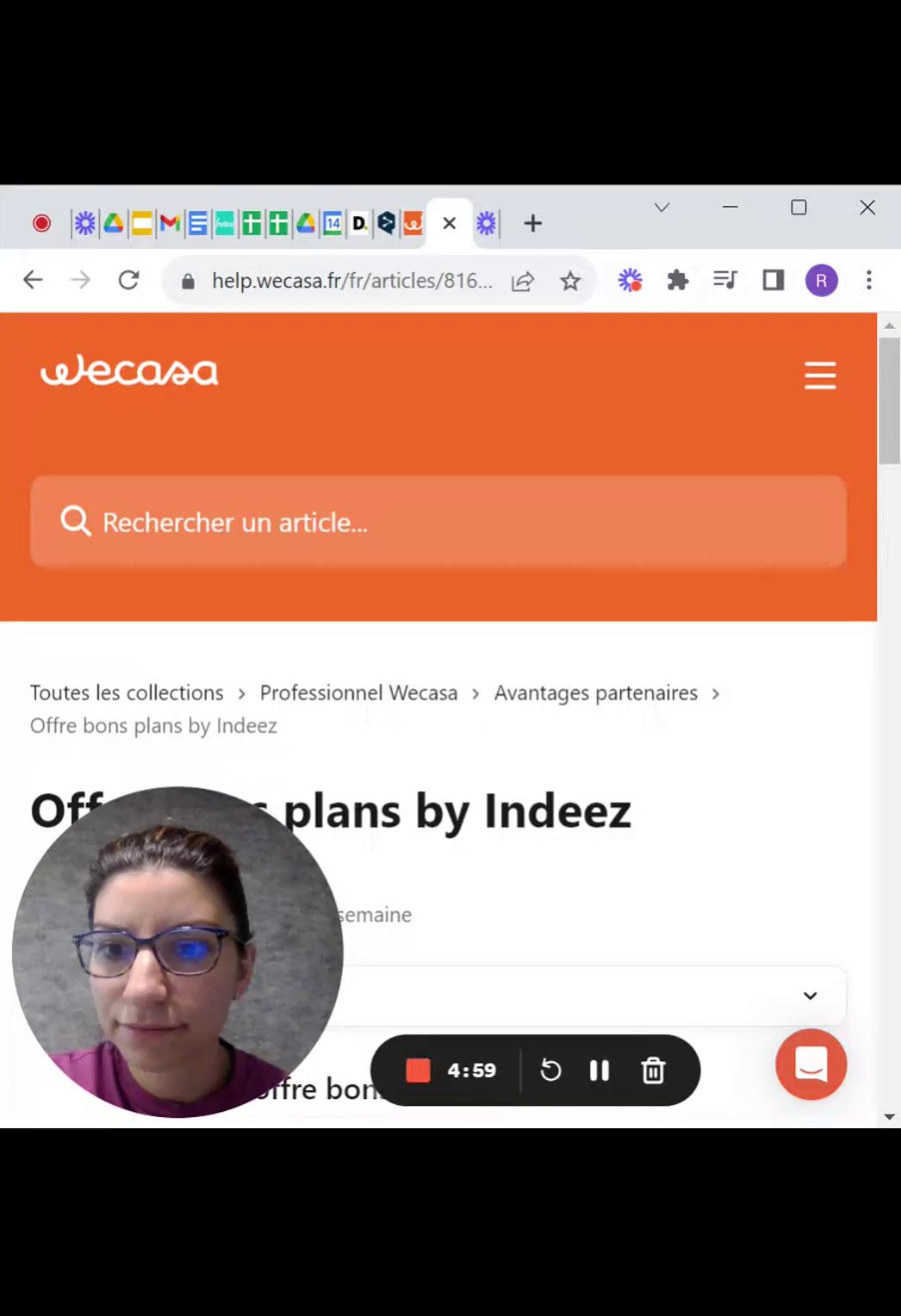The width and height of the screenshot is (901, 1316).
Task: Open Chrome three-dot menu
Action: [x=869, y=280]
